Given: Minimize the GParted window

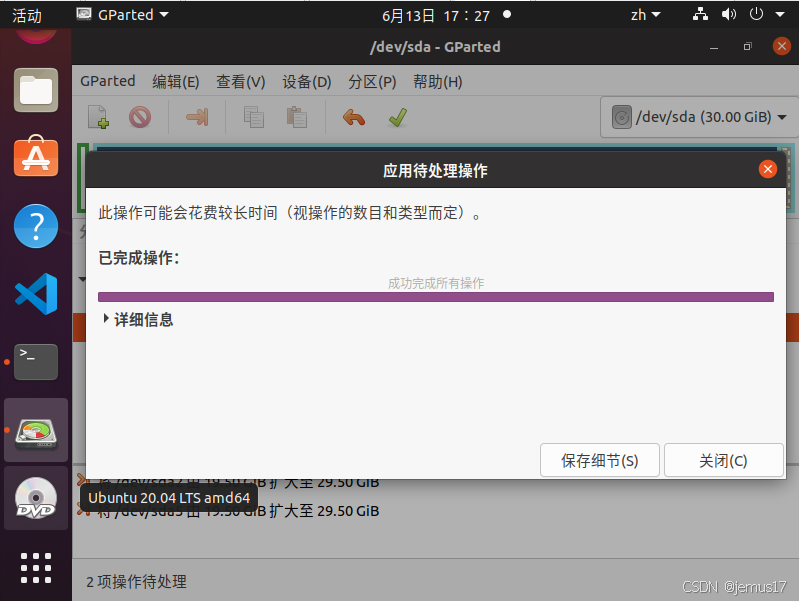Looking at the screenshot, I should (x=714, y=47).
